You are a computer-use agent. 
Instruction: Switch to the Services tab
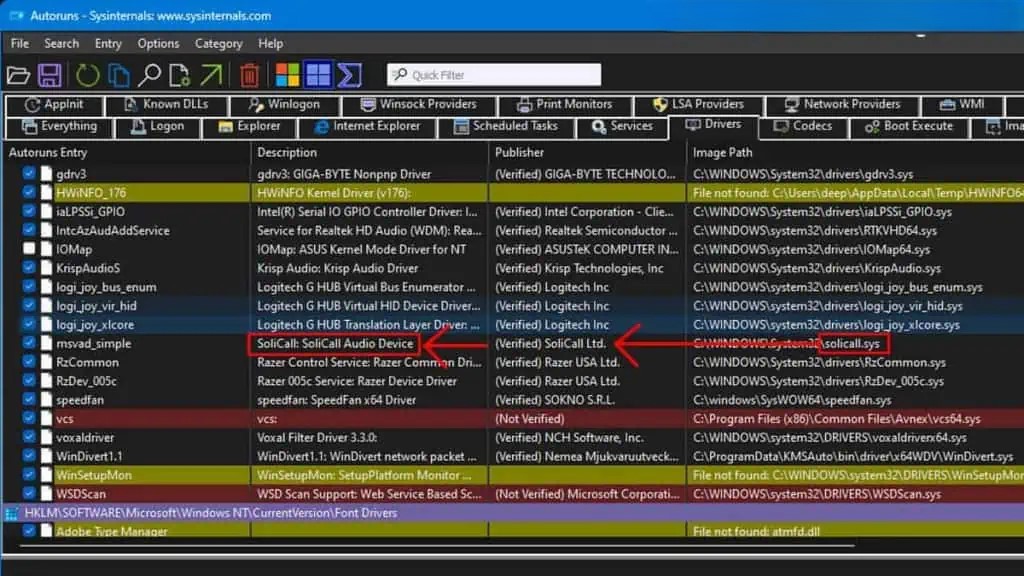(622, 126)
